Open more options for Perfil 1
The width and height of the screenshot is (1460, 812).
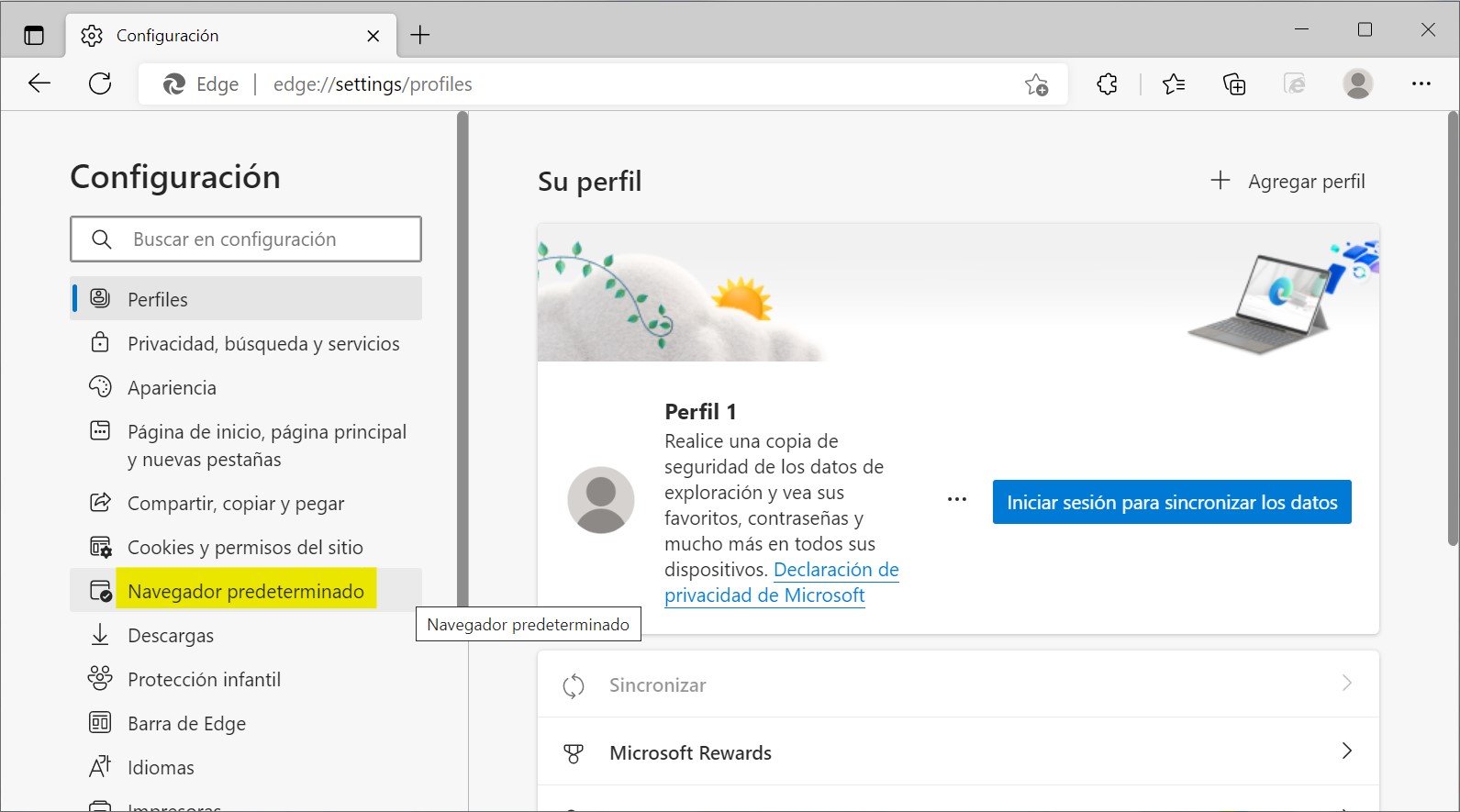tap(957, 499)
